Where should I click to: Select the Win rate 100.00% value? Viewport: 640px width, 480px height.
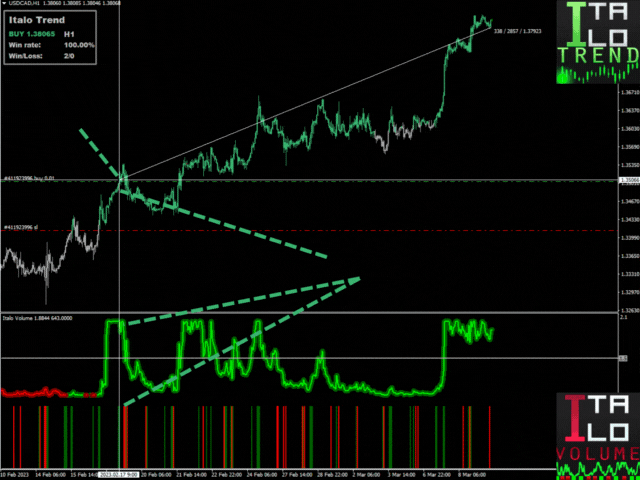click(x=79, y=44)
